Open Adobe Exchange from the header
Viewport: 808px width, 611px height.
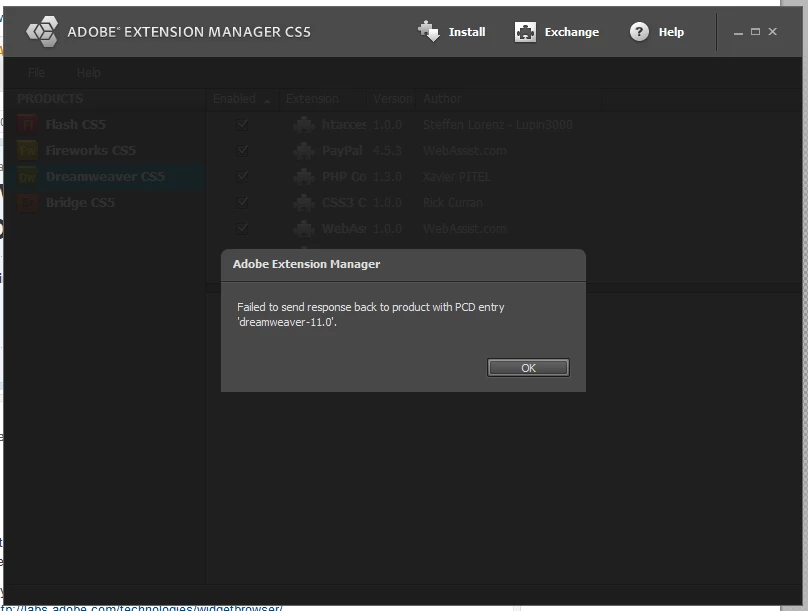(557, 32)
